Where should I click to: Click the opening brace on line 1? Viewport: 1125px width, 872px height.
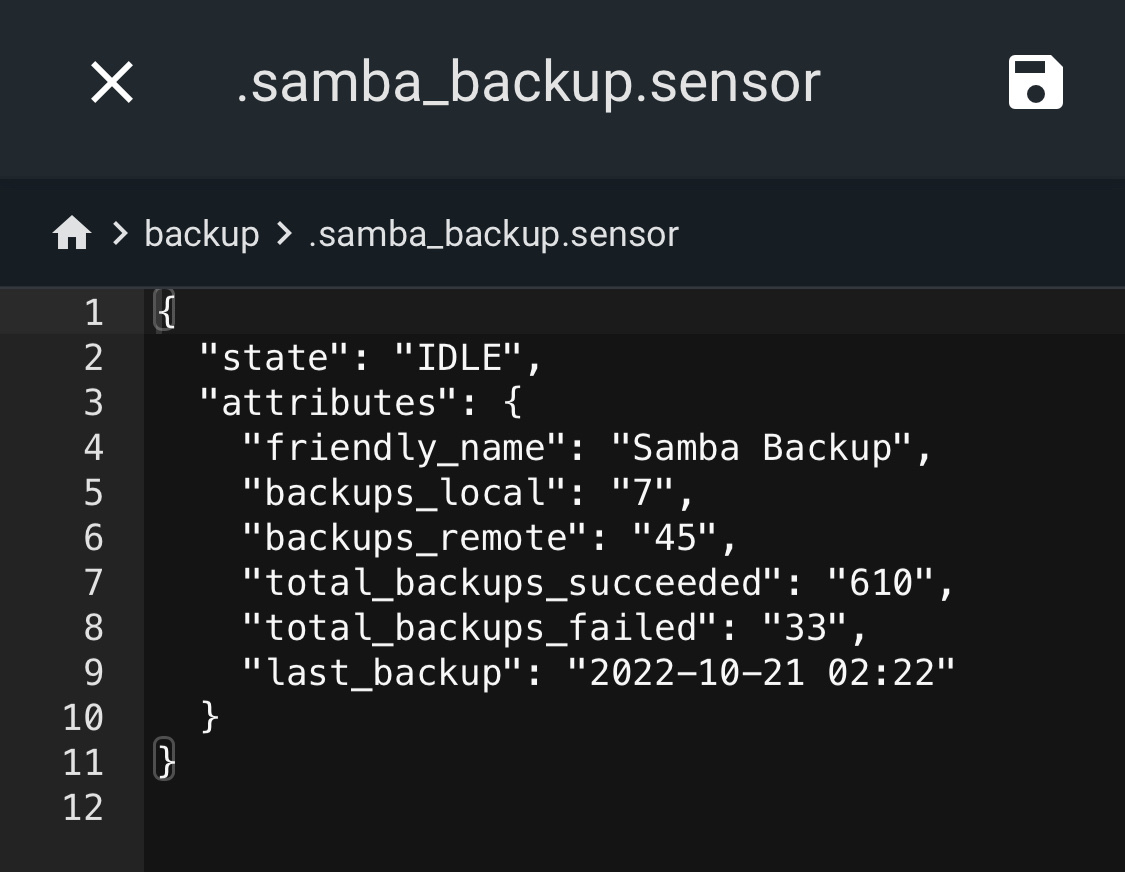click(x=167, y=311)
